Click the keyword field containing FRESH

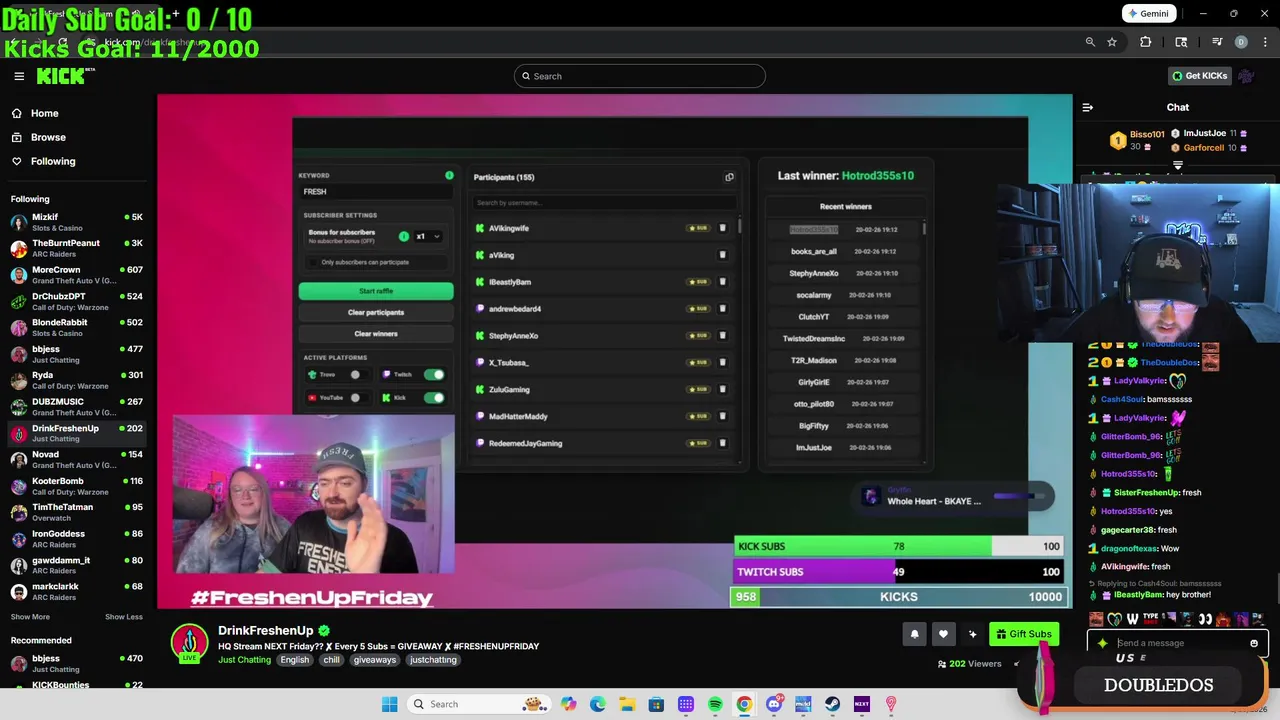(x=375, y=192)
